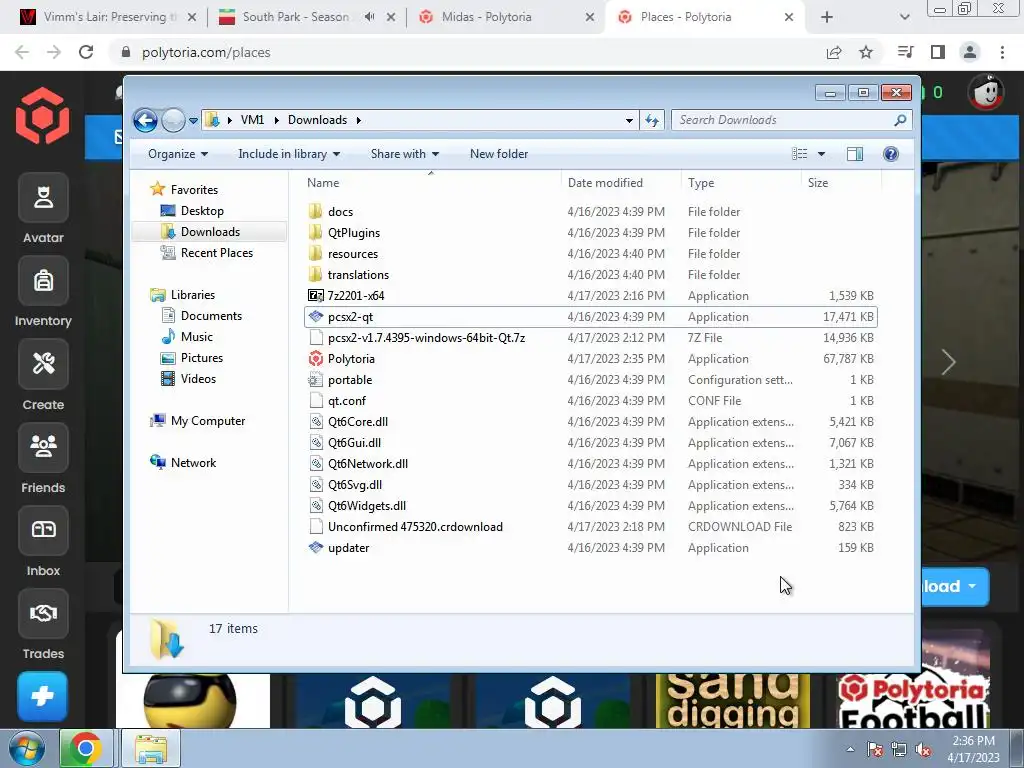Viewport: 1024px width, 768px height.
Task: Select the qt.conf file
Action: (x=591, y=400)
